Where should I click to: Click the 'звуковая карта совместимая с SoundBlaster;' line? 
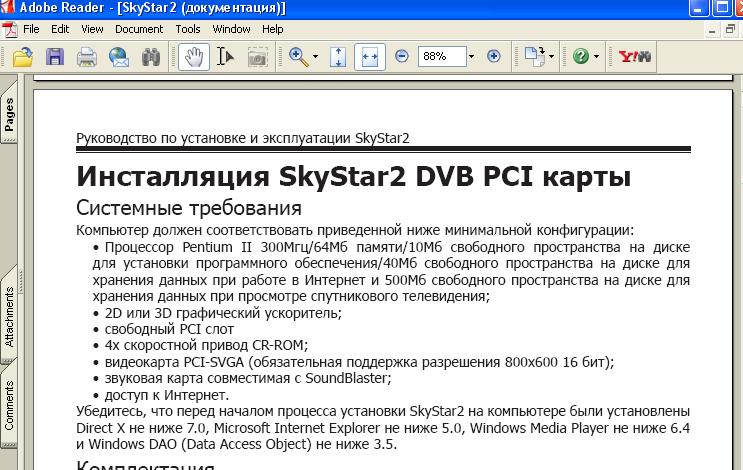tap(248, 378)
